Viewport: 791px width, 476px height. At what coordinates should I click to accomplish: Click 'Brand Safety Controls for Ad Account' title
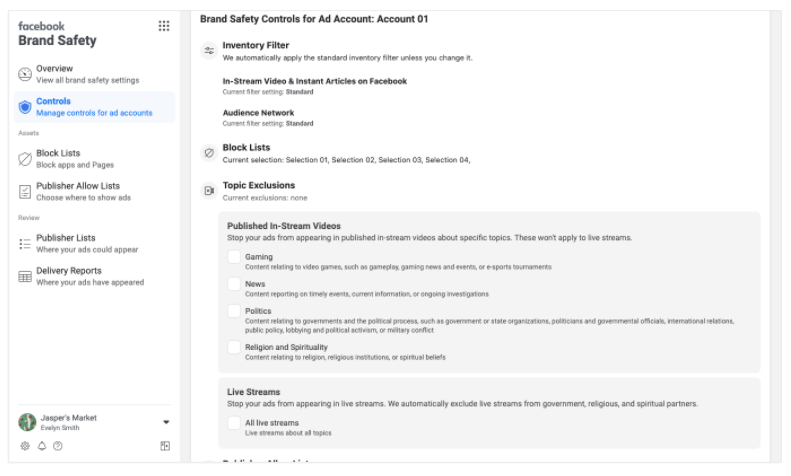tap(314, 19)
